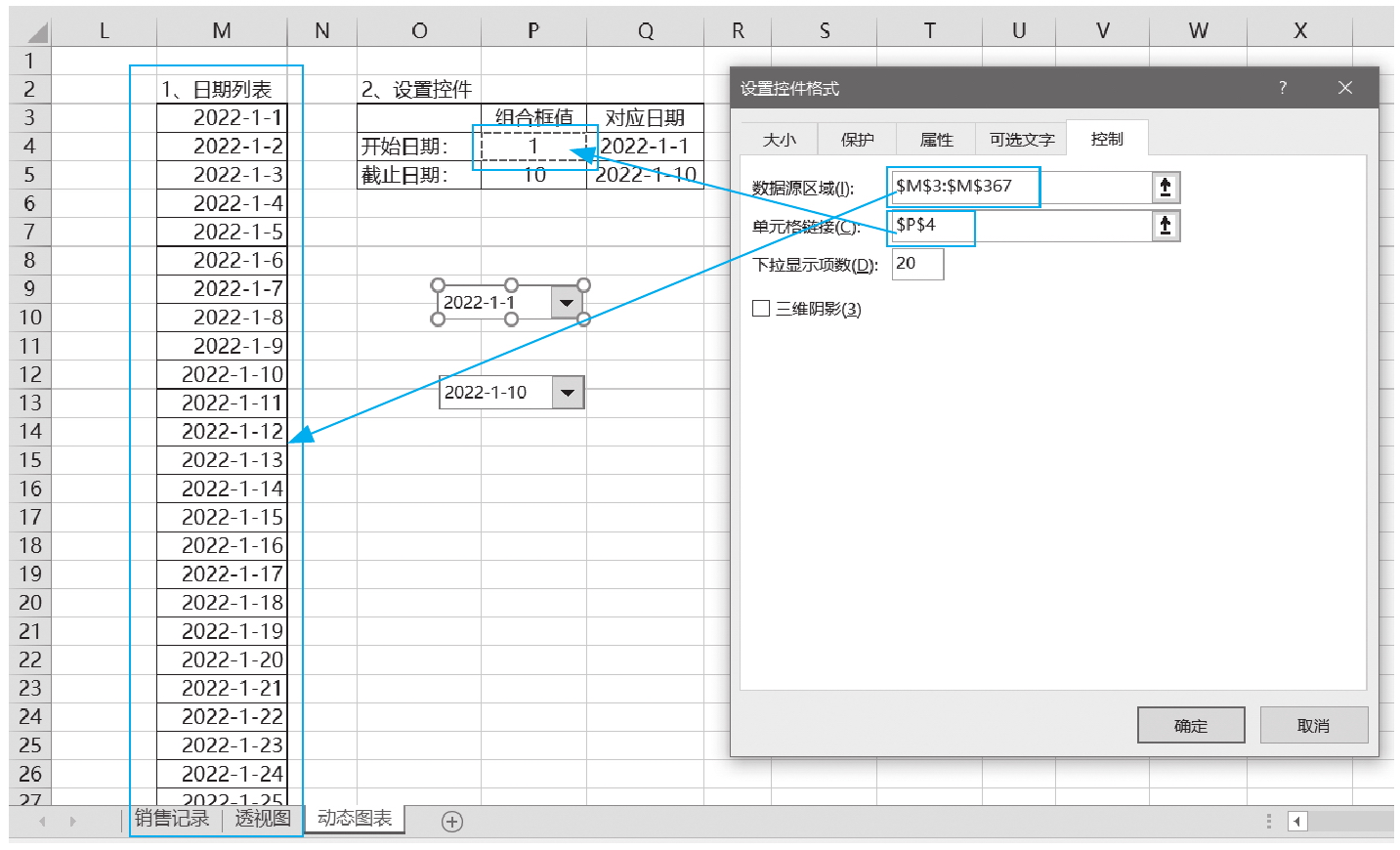Click the dialog help question mark icon
This screenshot has height=850, width=1400.
click(1283, 88)
